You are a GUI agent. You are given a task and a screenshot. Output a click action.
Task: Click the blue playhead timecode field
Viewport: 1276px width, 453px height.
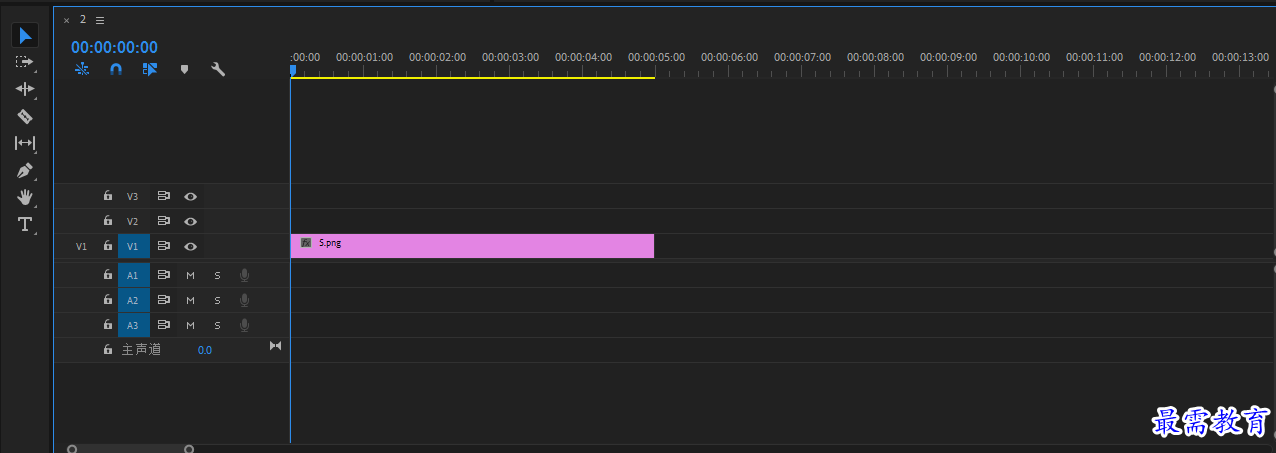(x=114, y=47)
